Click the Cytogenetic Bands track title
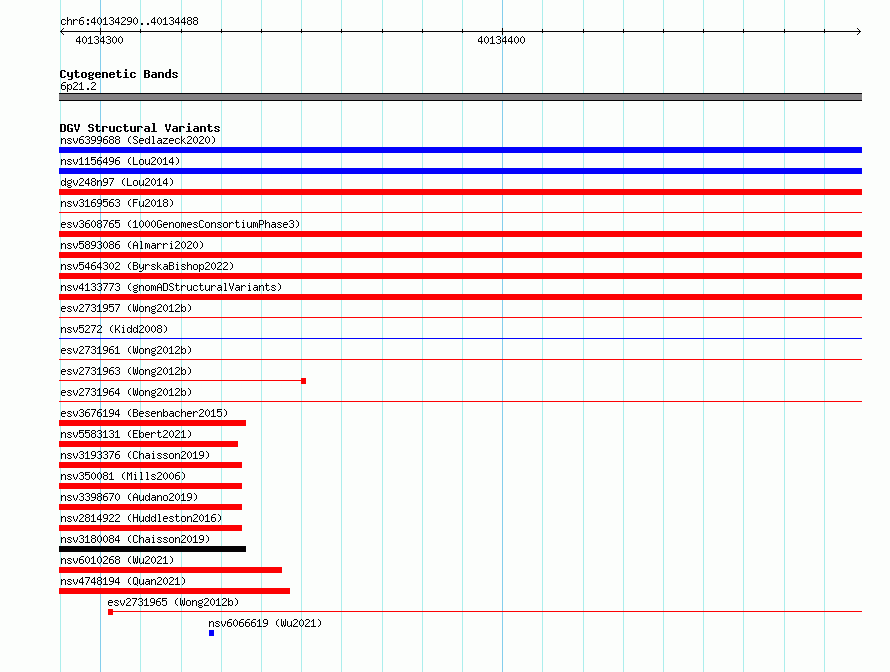Screen dimensions: 890x672 (x=119, y=74)
